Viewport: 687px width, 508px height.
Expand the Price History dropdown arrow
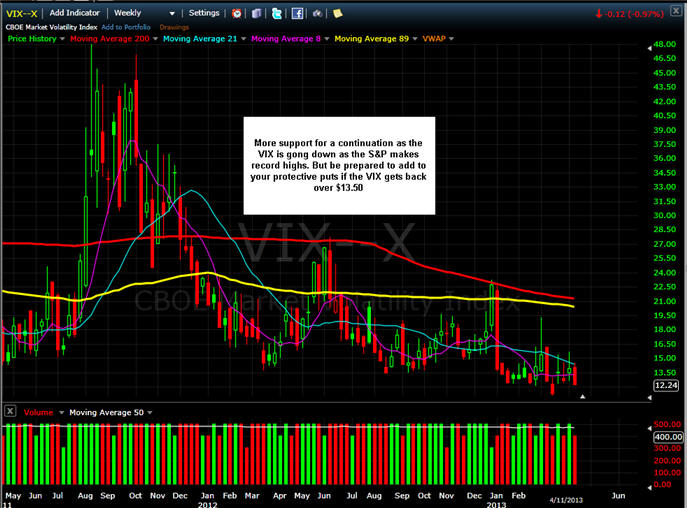[63, 38]
